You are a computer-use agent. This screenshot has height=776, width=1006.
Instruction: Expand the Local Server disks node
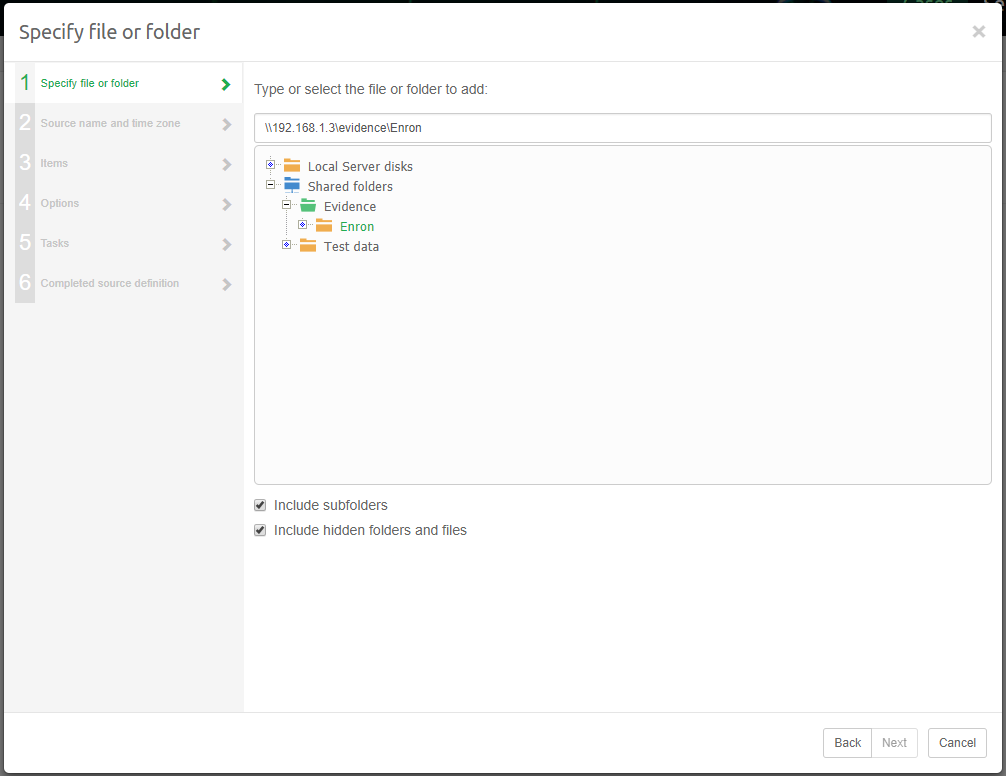(x=270, y=165)
